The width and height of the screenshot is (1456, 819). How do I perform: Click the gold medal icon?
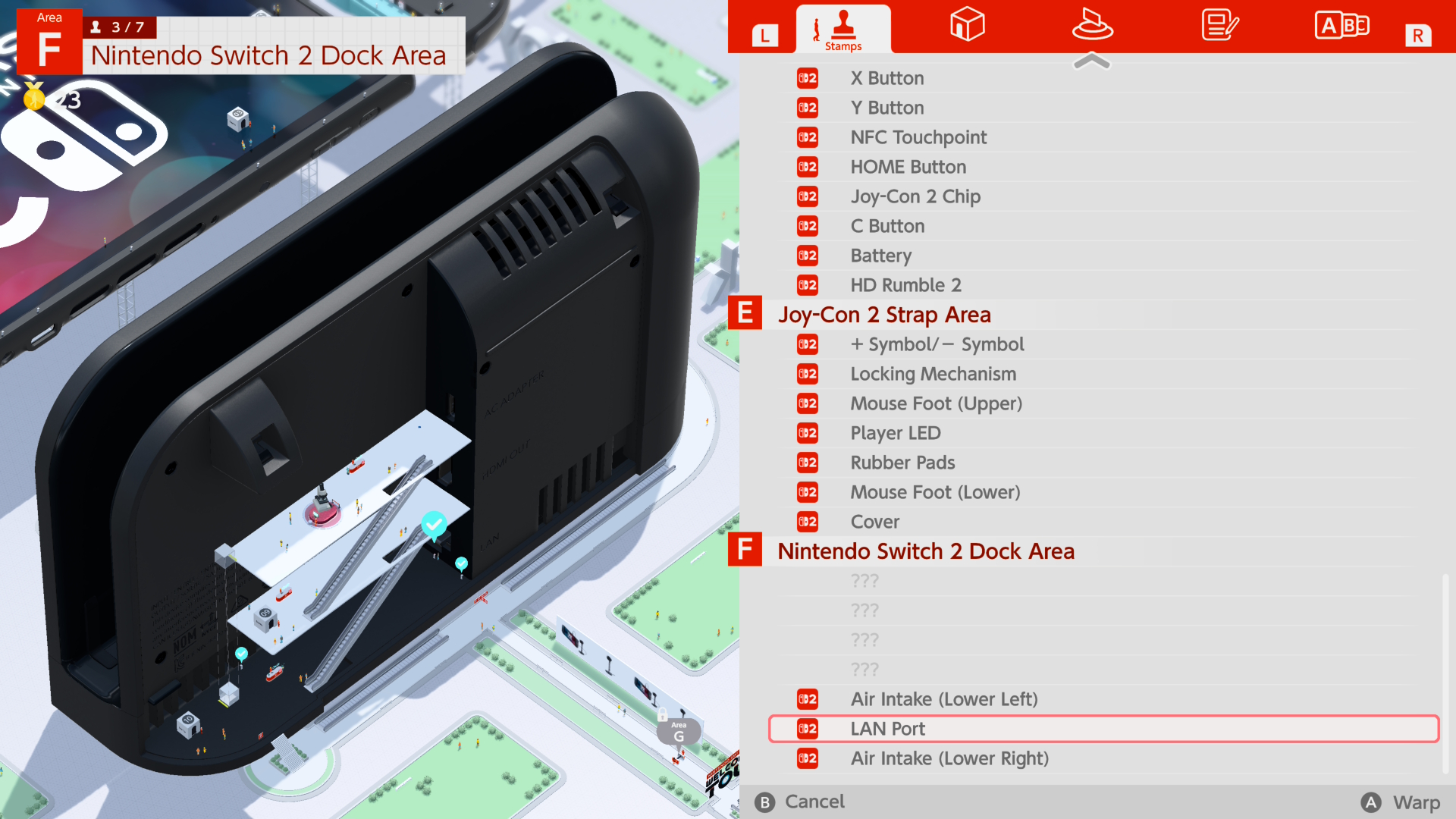pos(34,96)
